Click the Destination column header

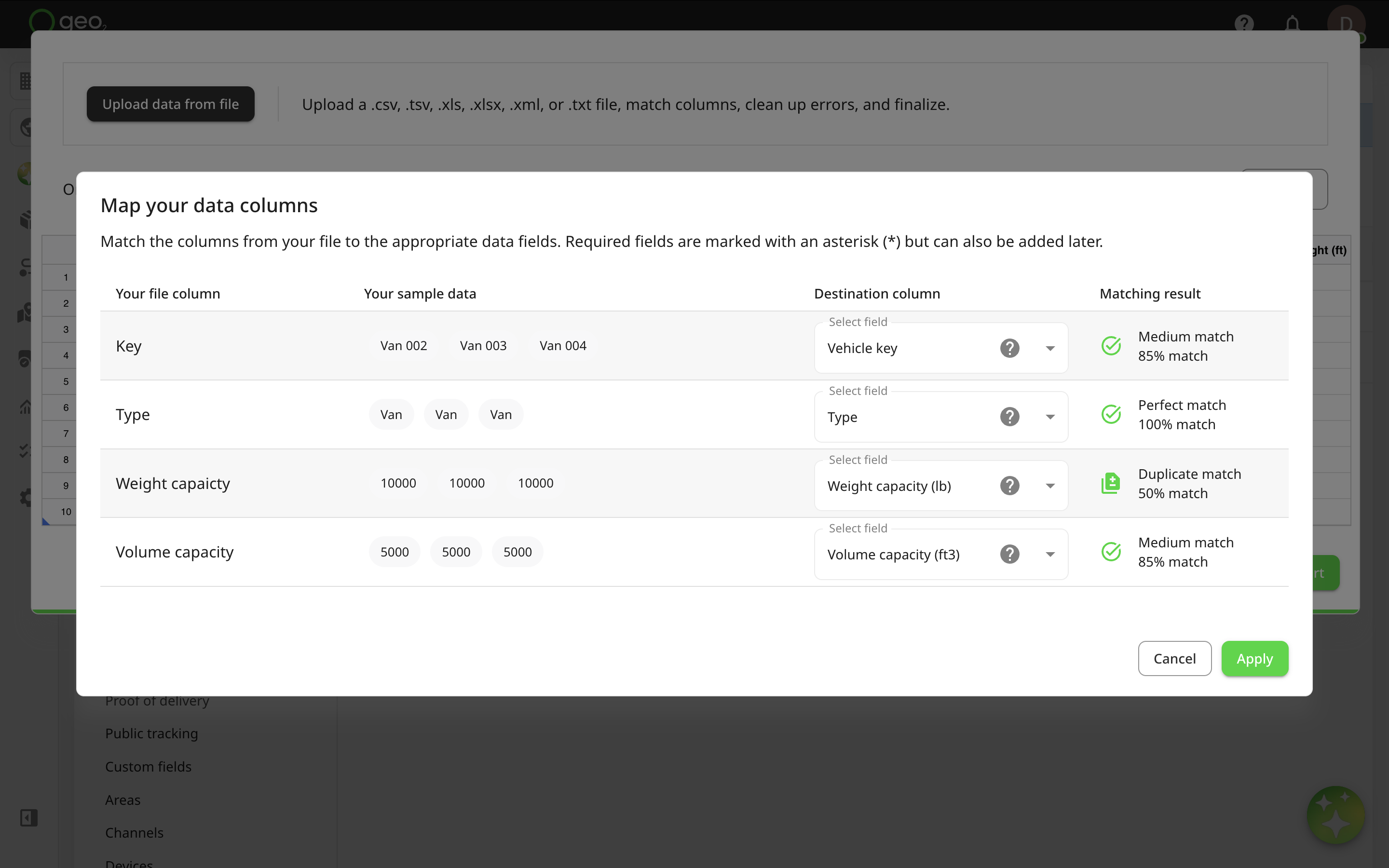(x=877, y=293)
